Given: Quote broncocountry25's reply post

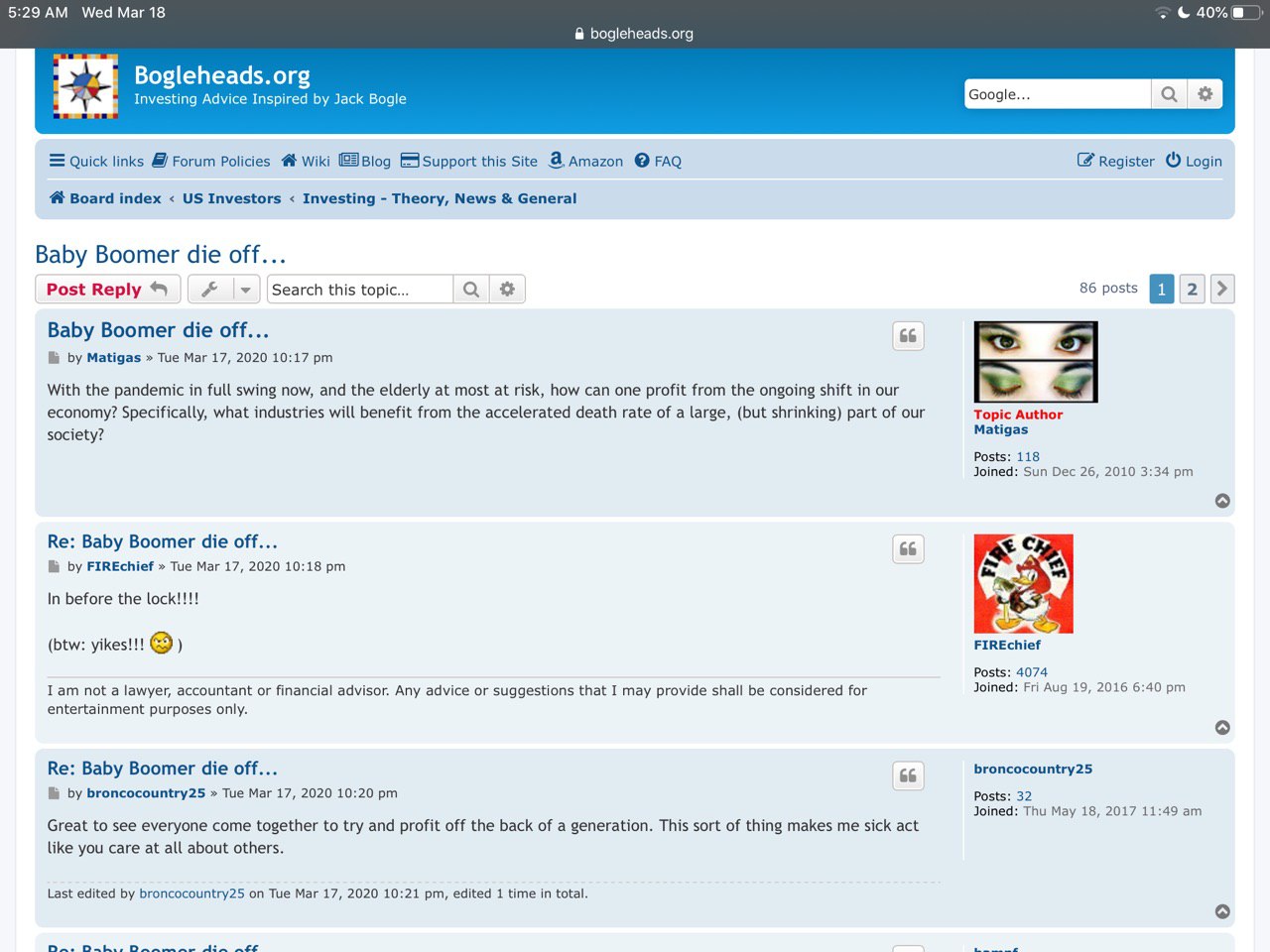Looking at the screenshot, I should (x=908, y=775).
